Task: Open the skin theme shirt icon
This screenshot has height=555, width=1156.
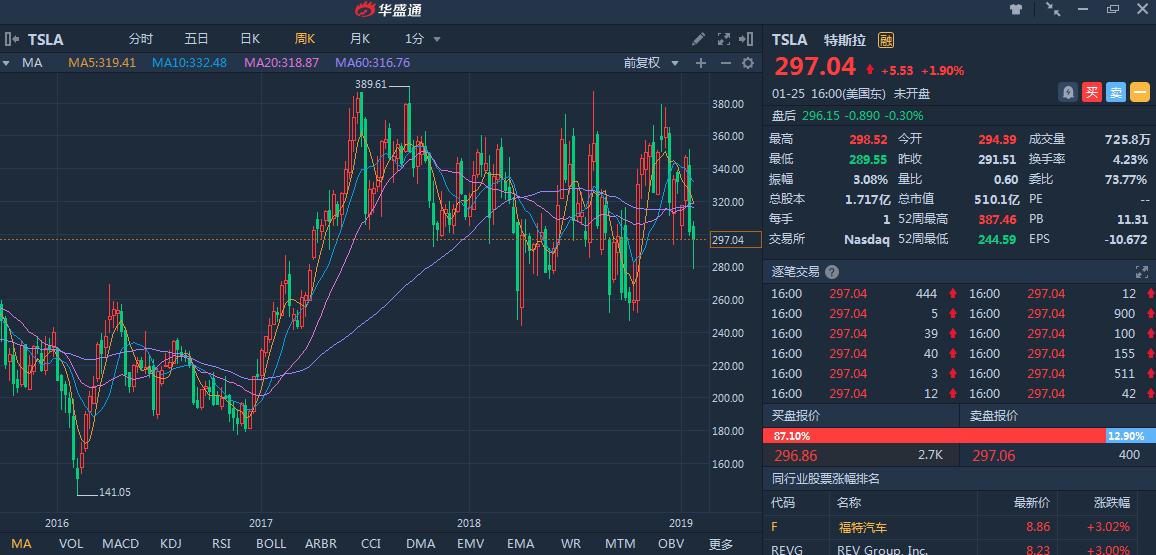Action: 1017,10
